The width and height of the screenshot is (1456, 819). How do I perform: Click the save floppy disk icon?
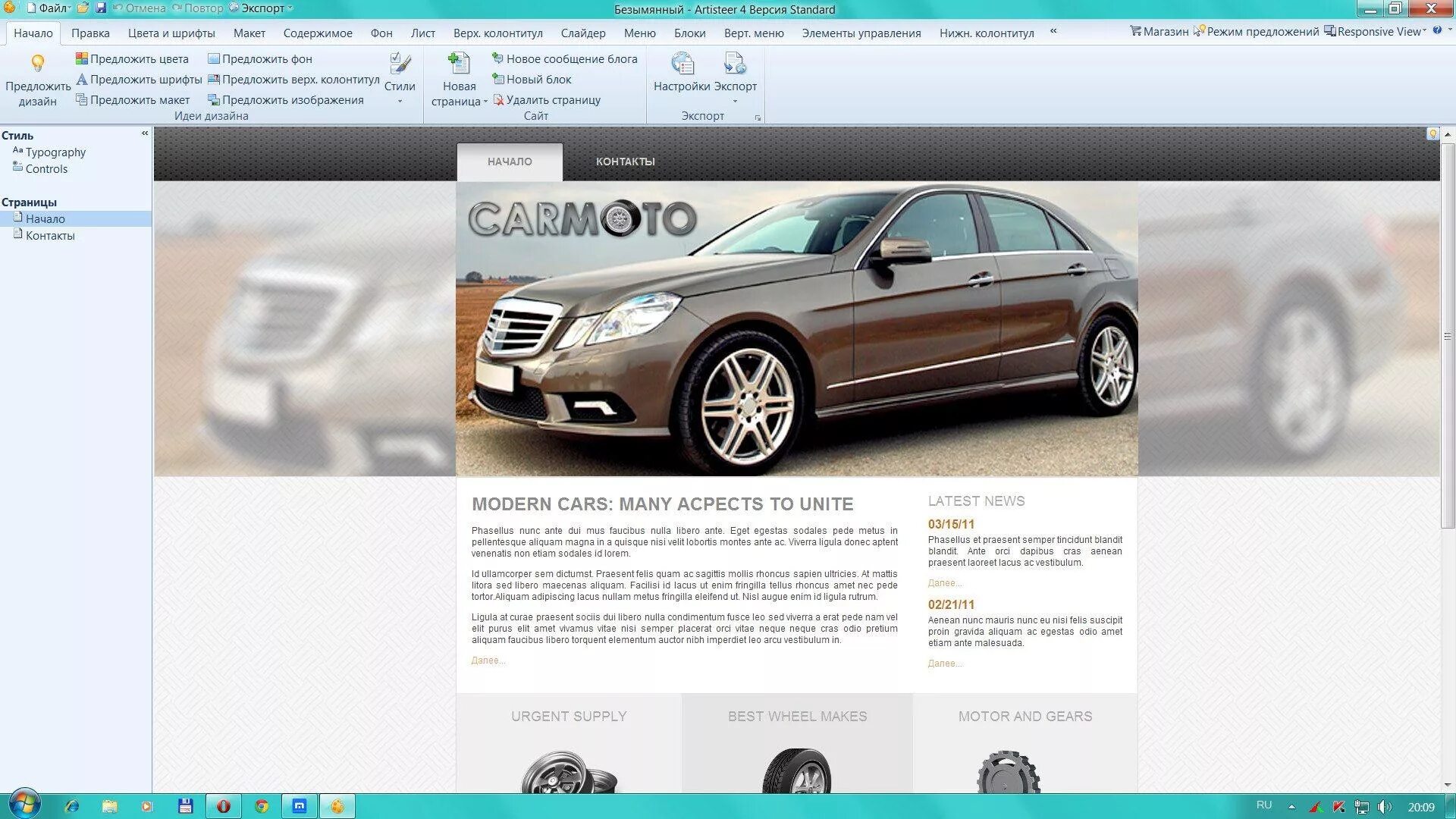click(101, 8)
